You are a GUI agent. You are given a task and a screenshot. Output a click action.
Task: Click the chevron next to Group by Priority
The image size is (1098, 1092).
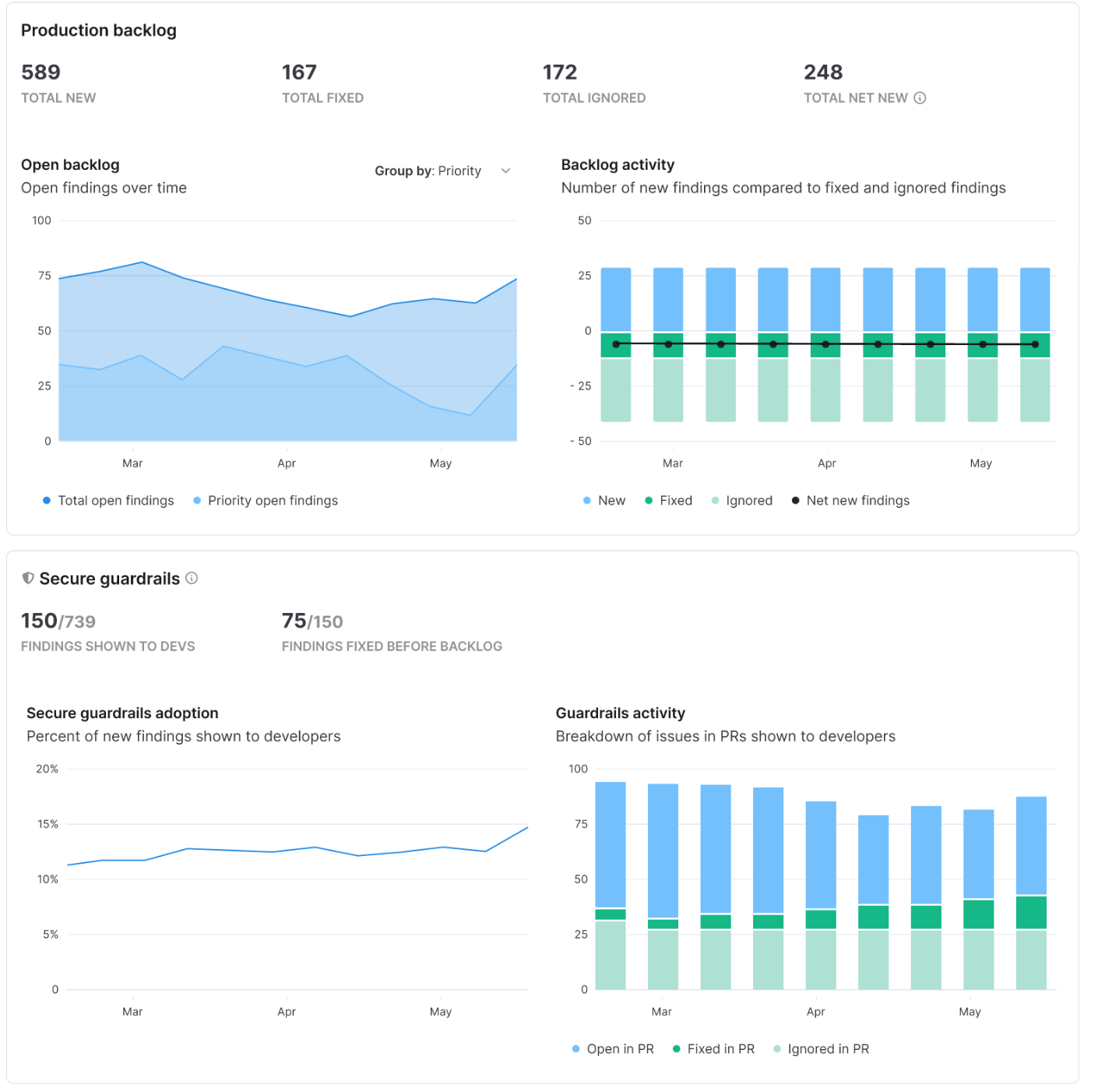506,171
